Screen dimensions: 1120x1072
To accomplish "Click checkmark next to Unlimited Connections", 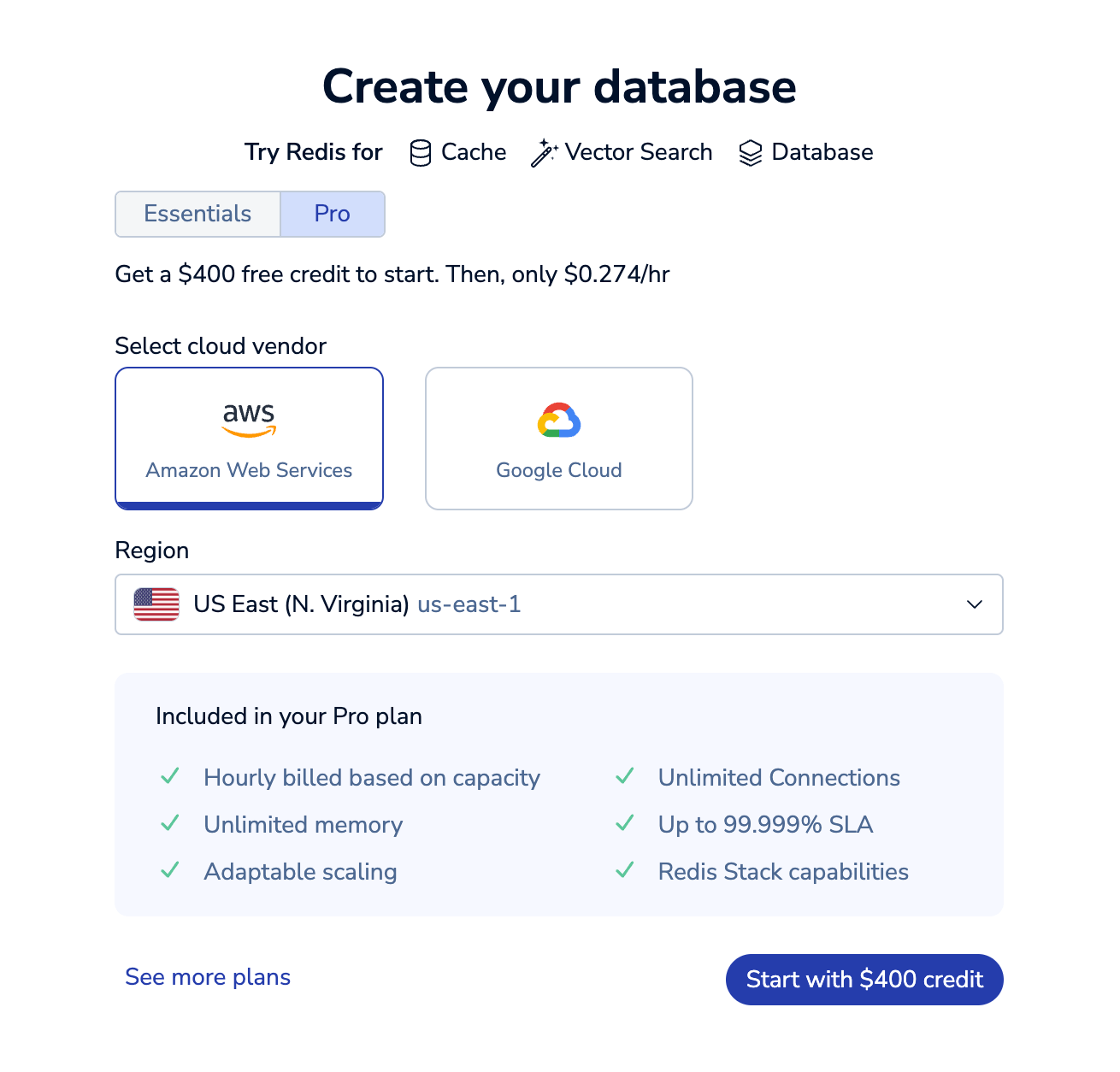I will (625, 776).
